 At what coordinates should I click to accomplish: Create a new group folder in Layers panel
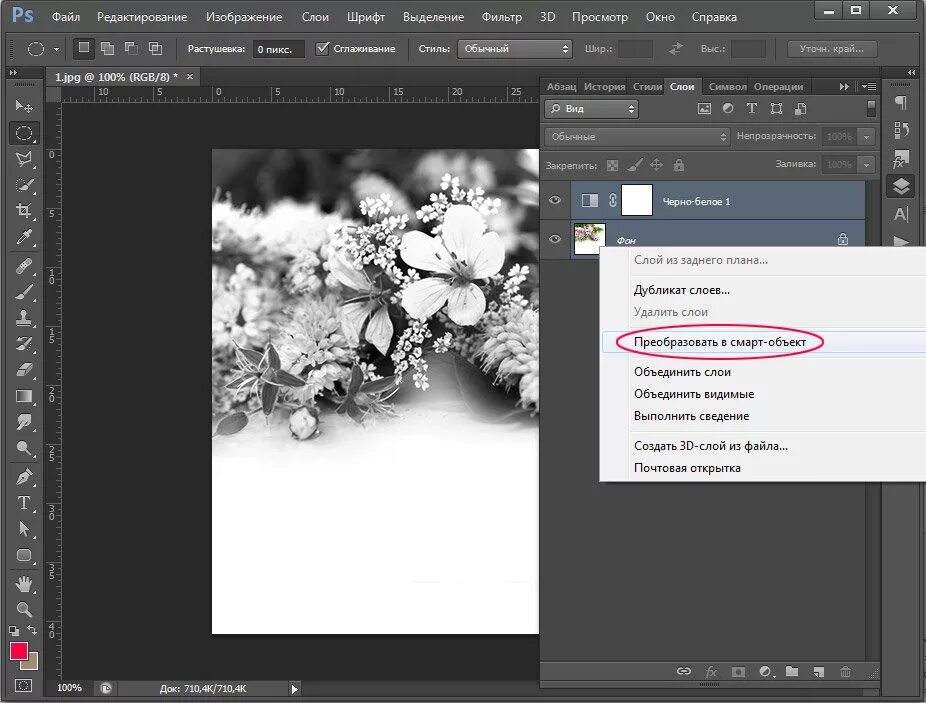(x=792, y=672)
